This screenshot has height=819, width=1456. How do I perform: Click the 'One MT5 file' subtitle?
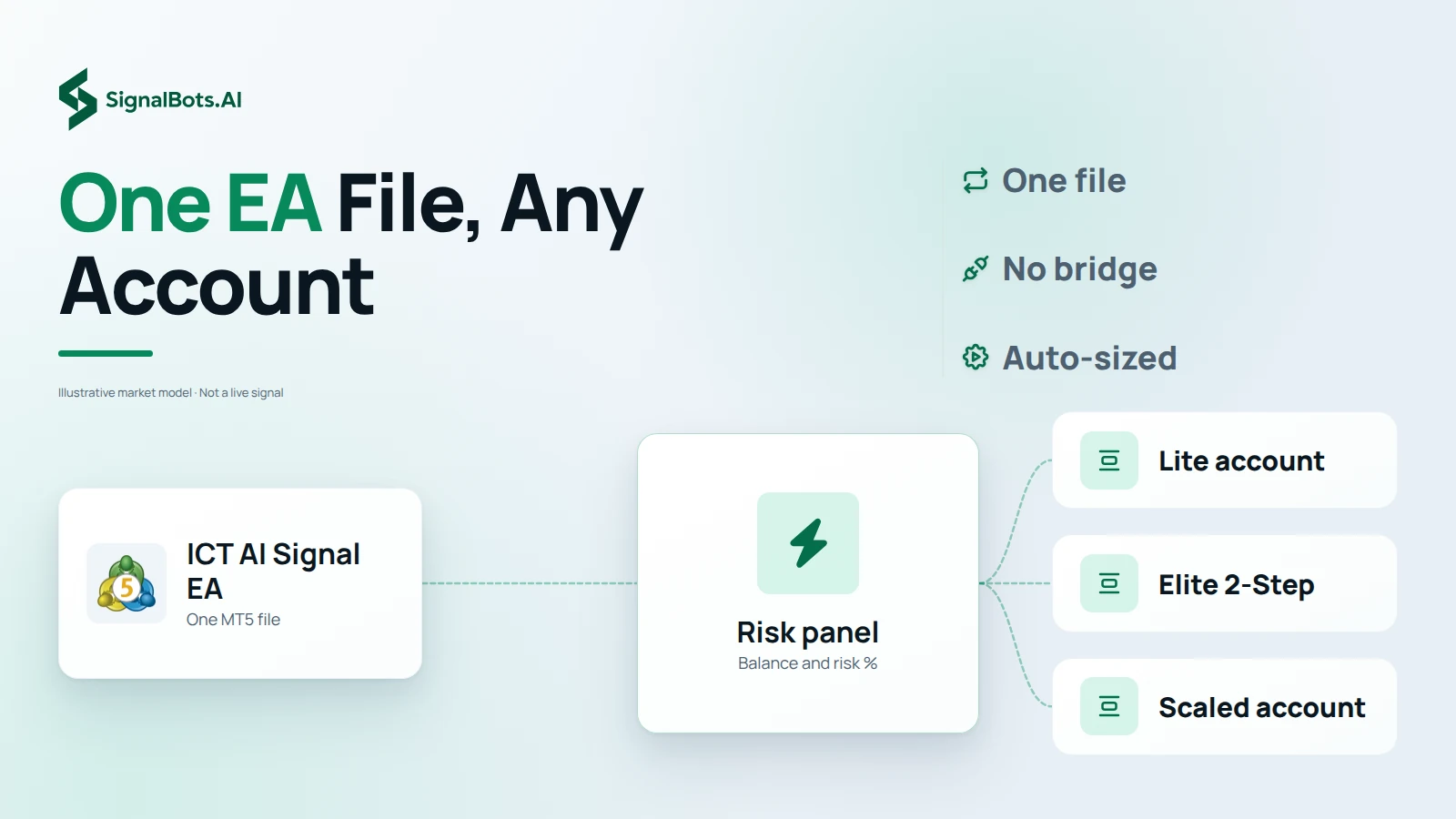coord(233,620)
